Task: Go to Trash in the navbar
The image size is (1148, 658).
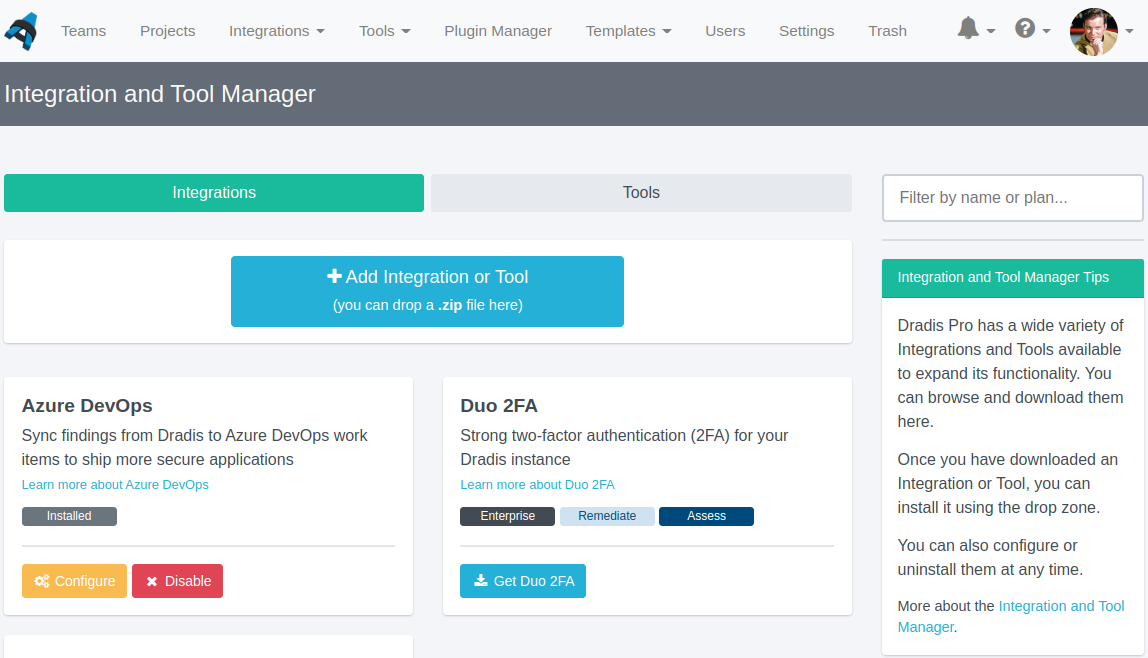Action: click(887, 31)
